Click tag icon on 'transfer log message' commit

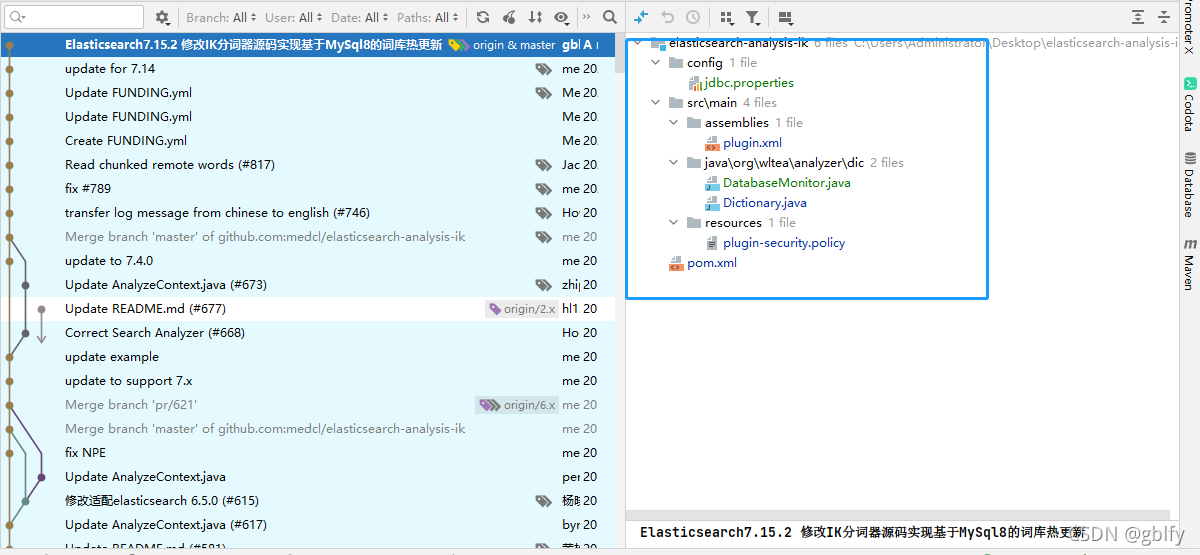click(x=543, y=213)
